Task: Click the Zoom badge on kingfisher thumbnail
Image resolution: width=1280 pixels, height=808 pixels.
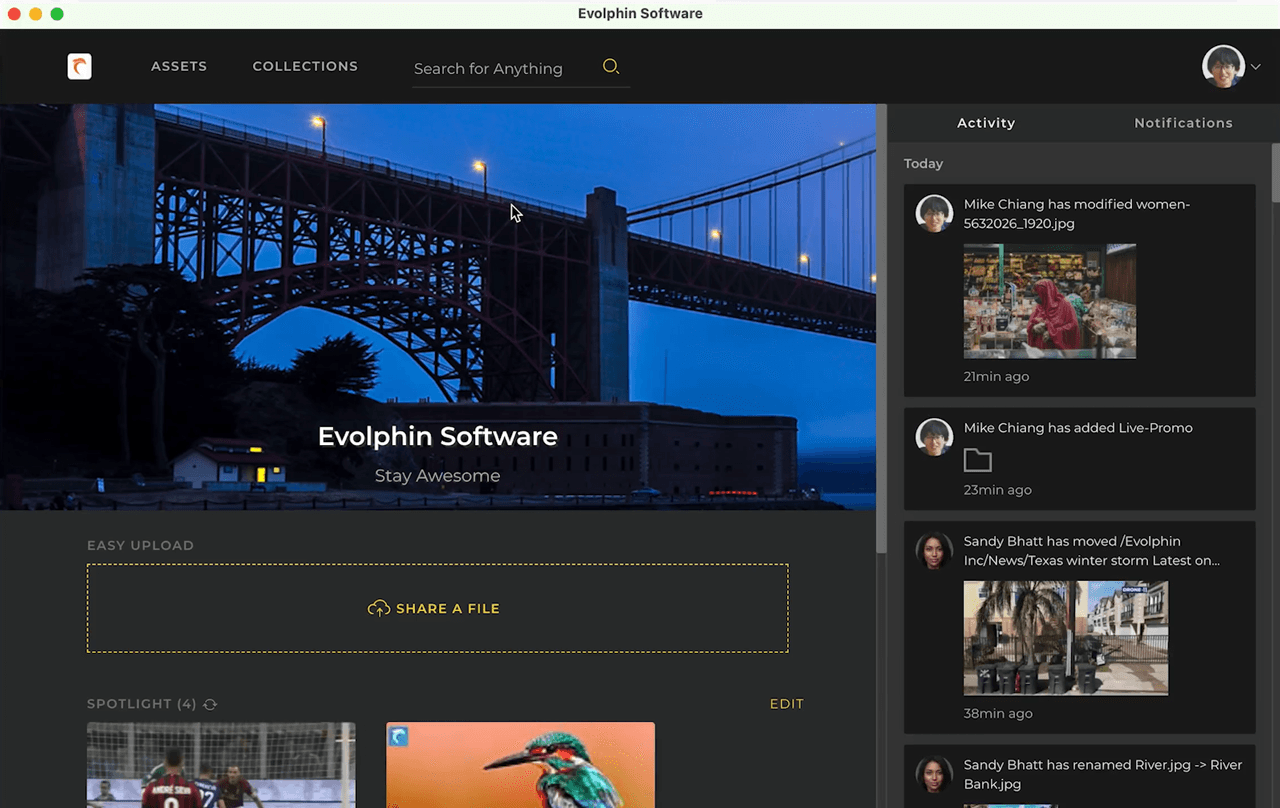Action: point(398,737)
